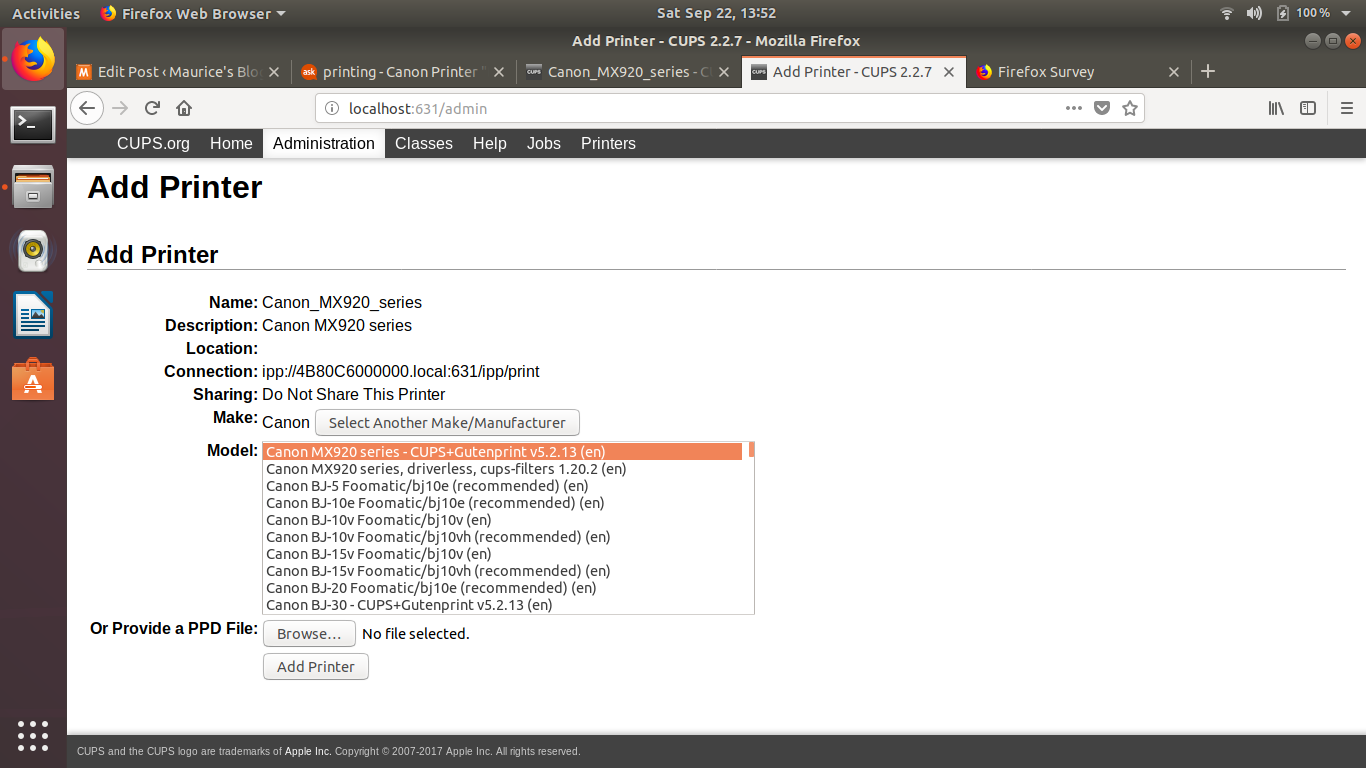Reload the page with the refresh icon
The height and width of the screenshot is (768, 1366).
(152, 108)
